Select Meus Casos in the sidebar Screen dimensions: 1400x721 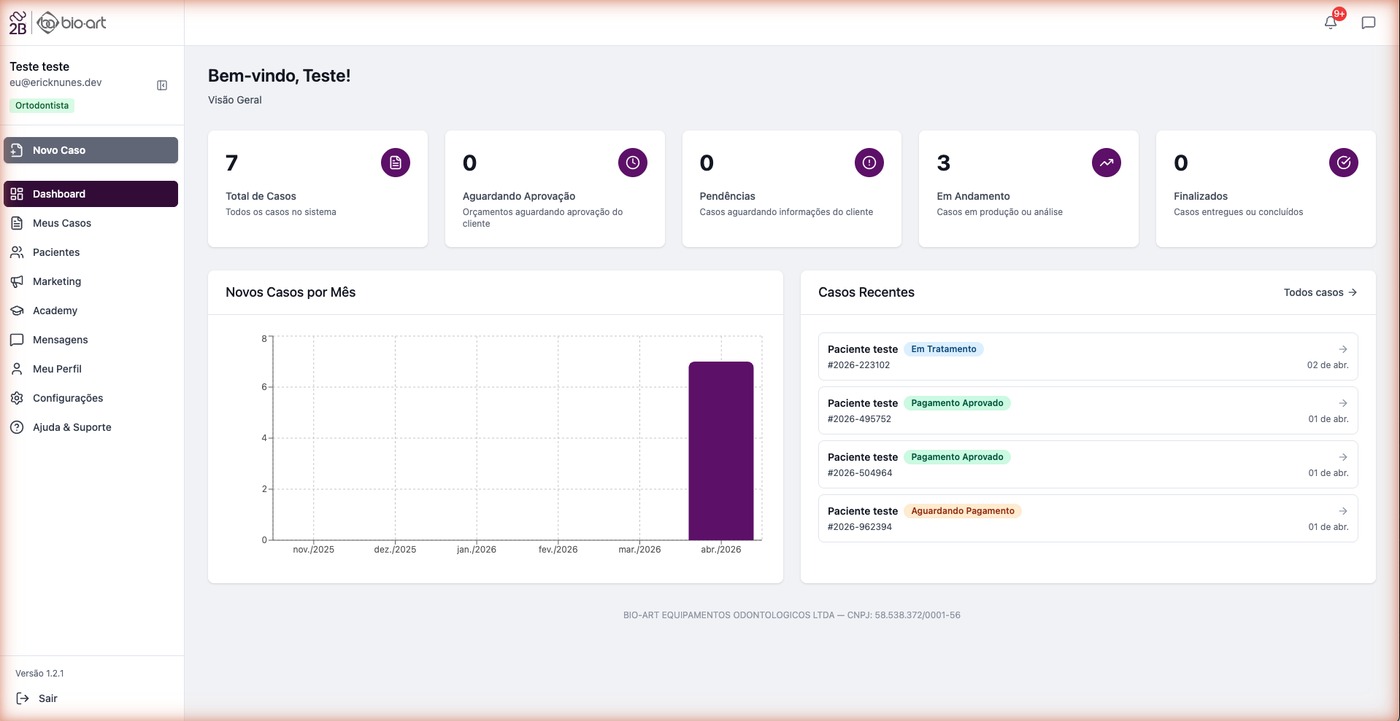pos(62,223)
